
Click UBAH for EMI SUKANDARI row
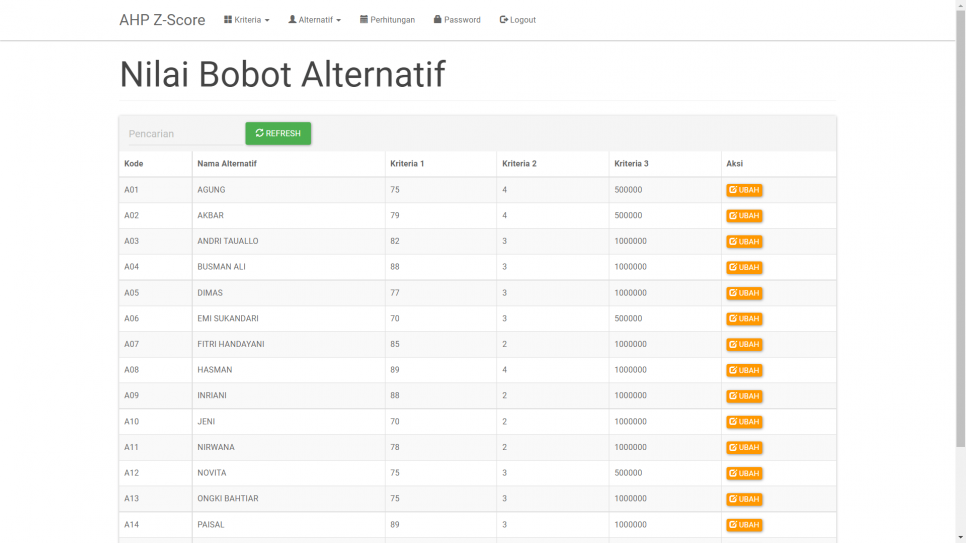coord(744,319)
